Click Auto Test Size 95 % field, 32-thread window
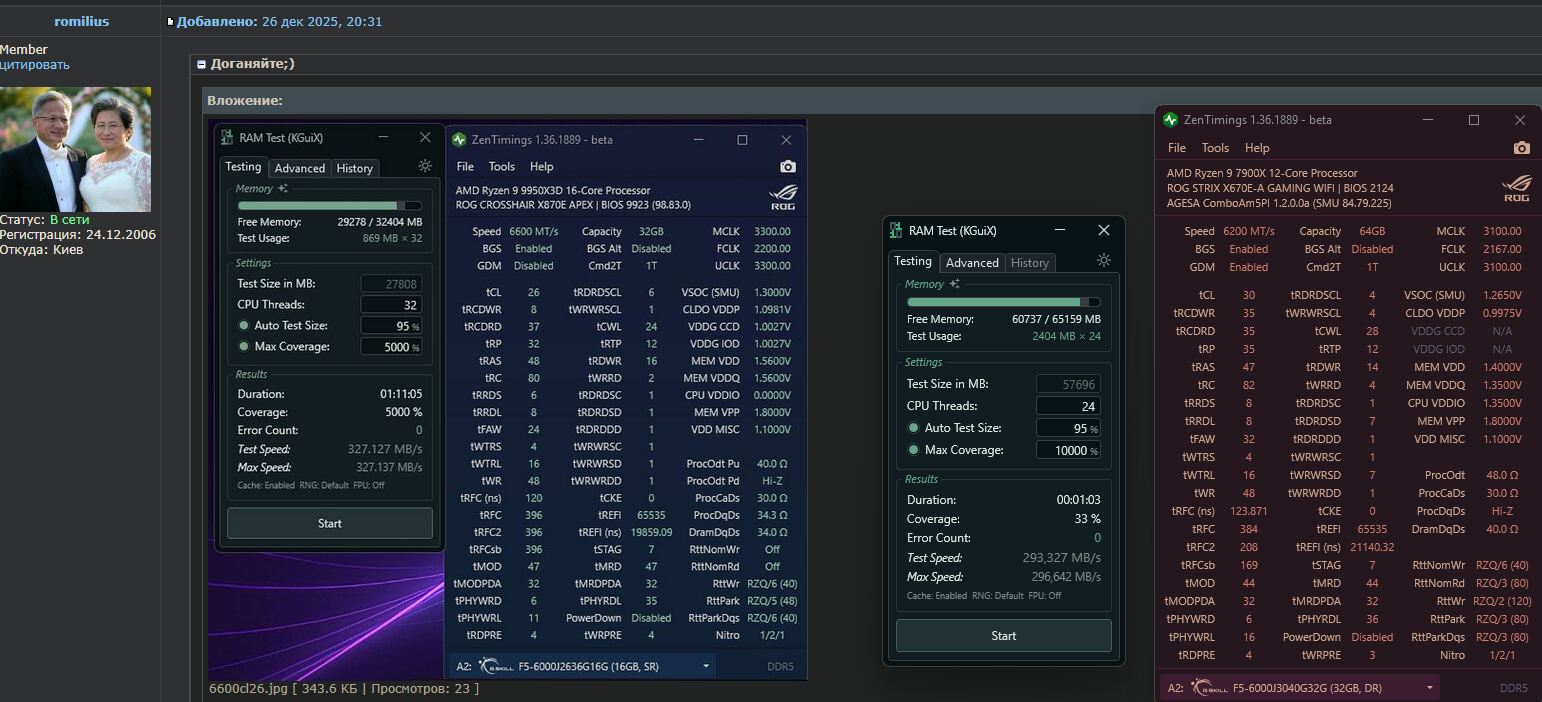 [x=391, y=326]
